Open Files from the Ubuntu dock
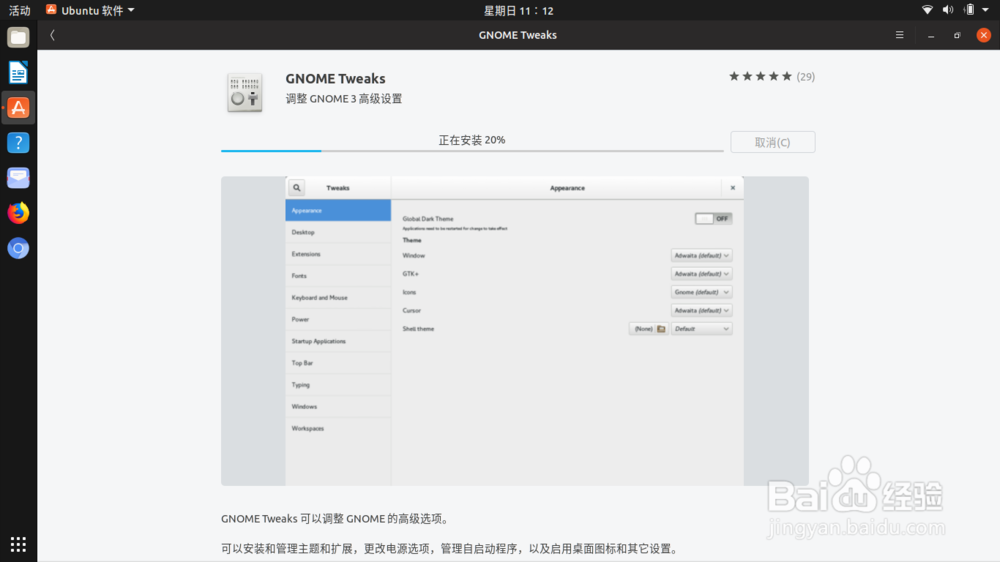1000x562 pixels. tap(18, 38)
